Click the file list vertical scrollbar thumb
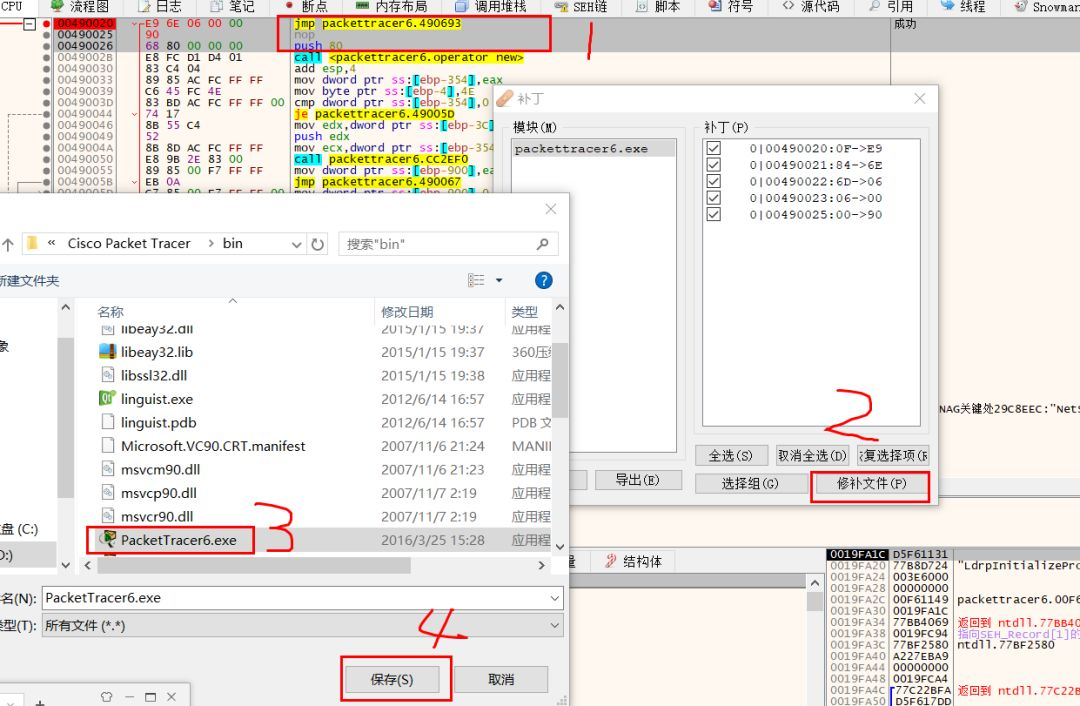The height and width of the screenshot is (706, 1080). 560,380
